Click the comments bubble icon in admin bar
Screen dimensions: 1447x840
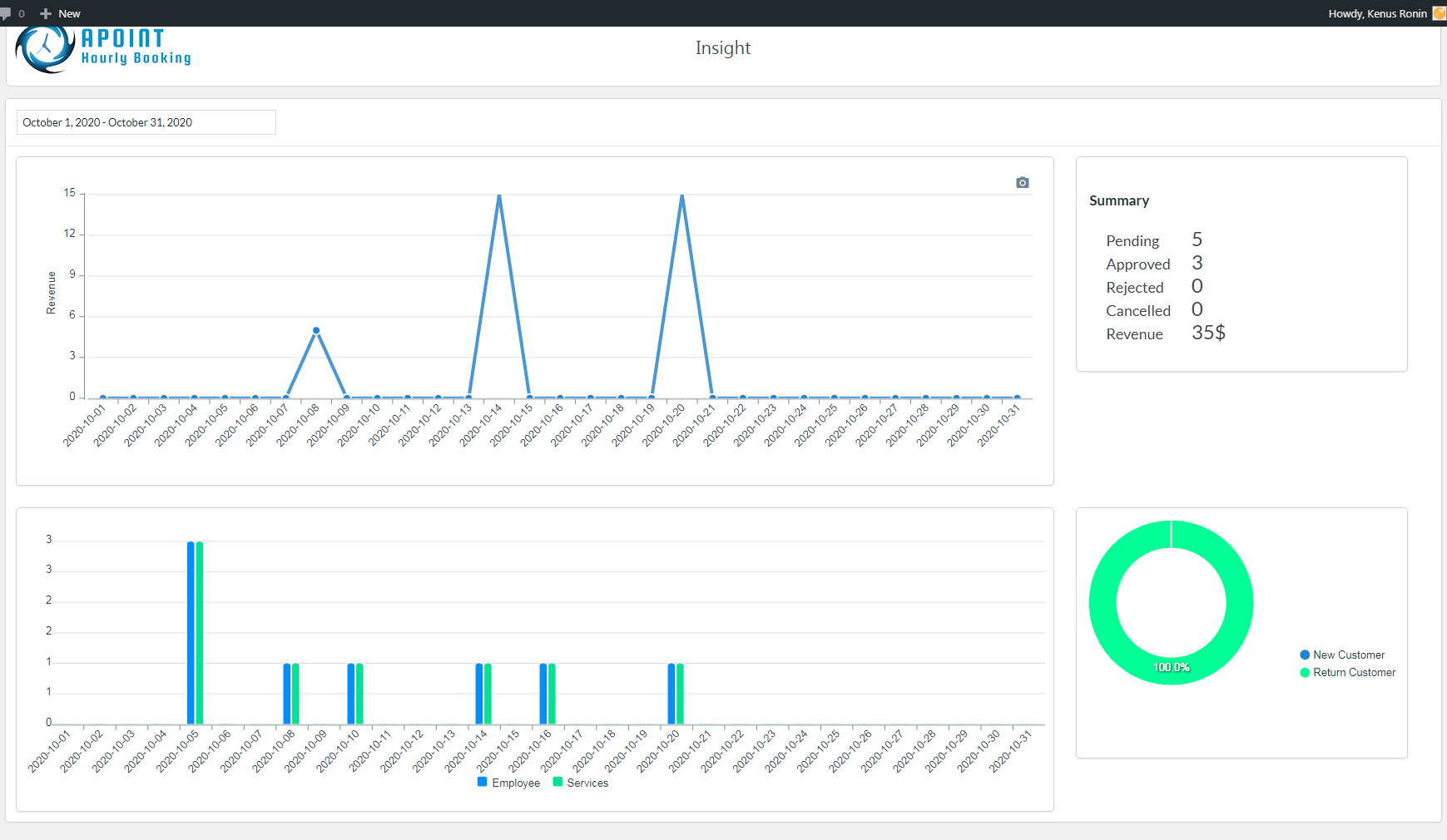(x=7, y=13)
